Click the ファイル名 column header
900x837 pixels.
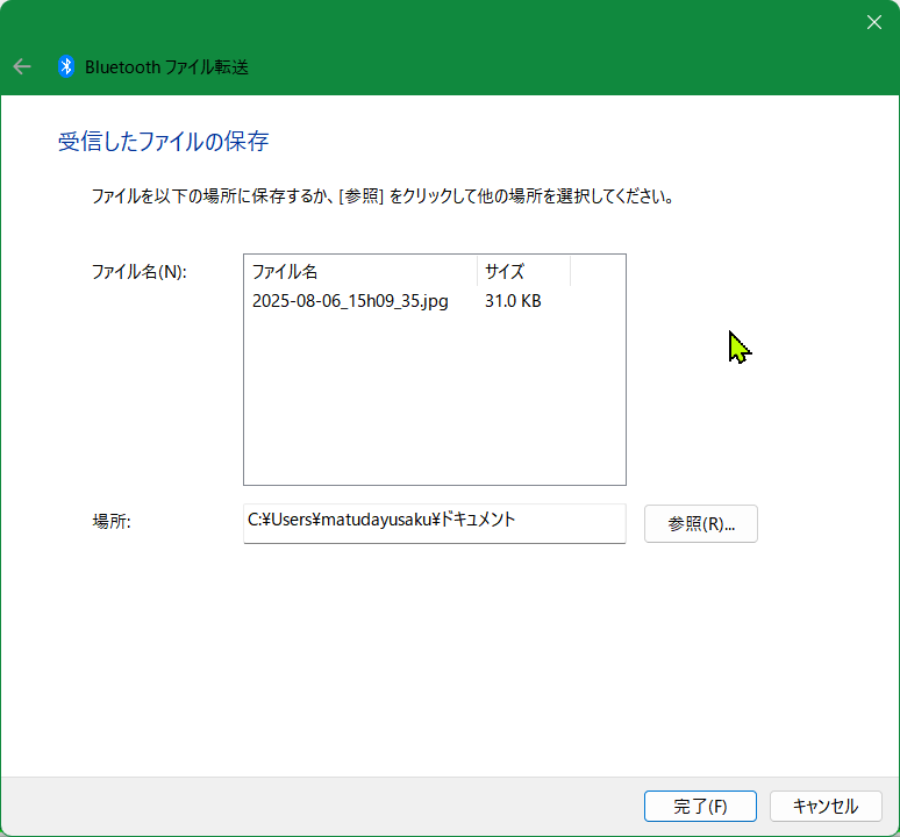(x=360, y=271)
